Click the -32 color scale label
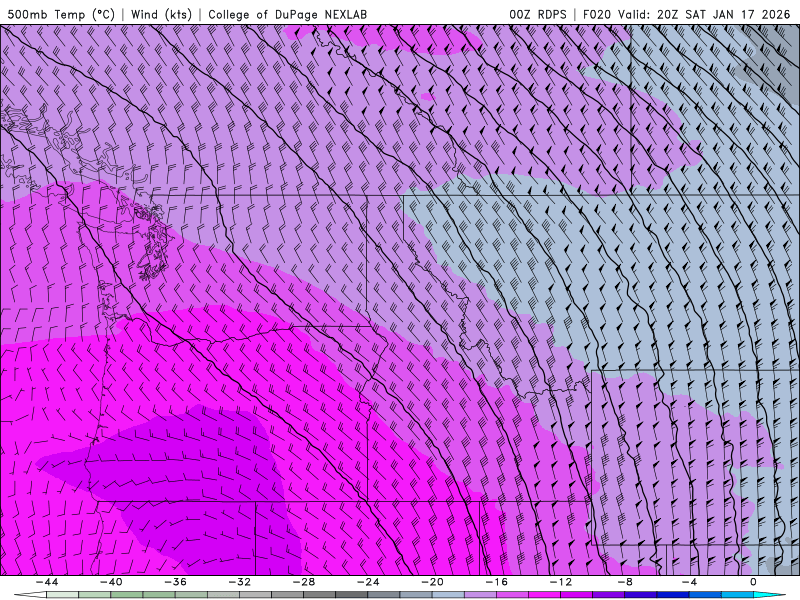This screenshot has height=600, width=800. [239, 582]
